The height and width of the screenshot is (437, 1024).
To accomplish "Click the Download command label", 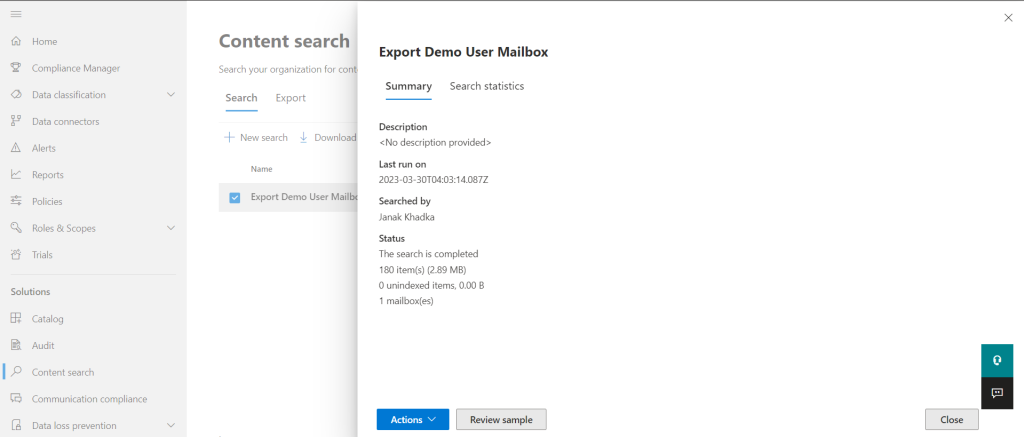I will point(335,138).
